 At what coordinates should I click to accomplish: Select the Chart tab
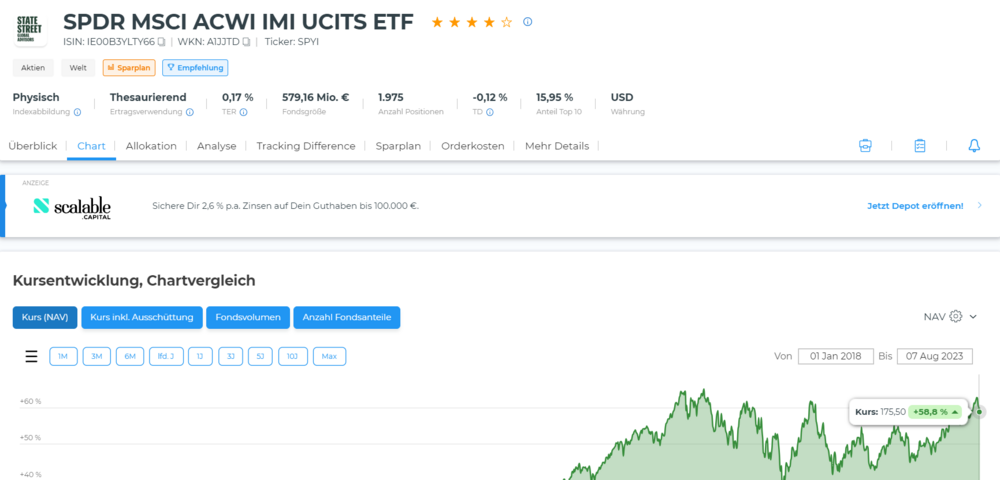(x=91, y=146)
